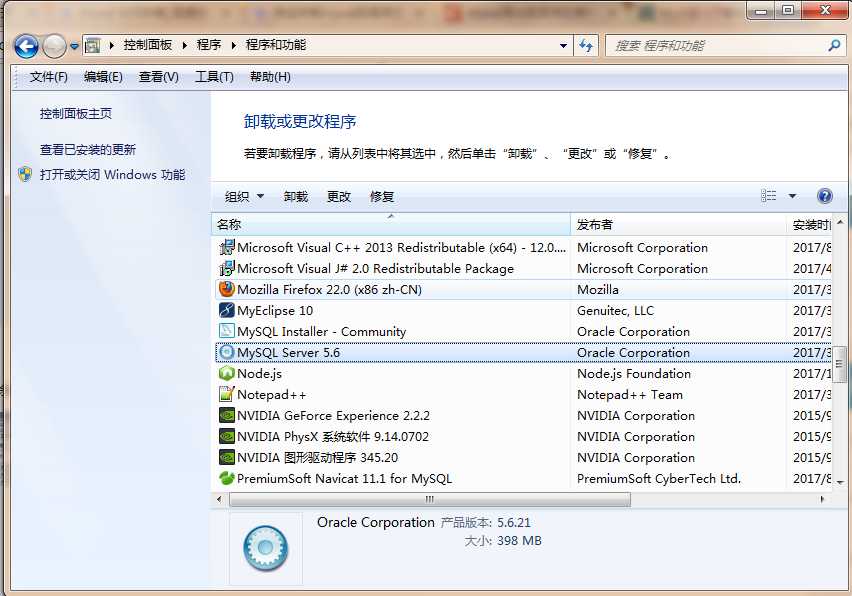The image size is (852, 596).
Task: Click the vertical scrollbar down arrow
Action: (x=840, y=481)
